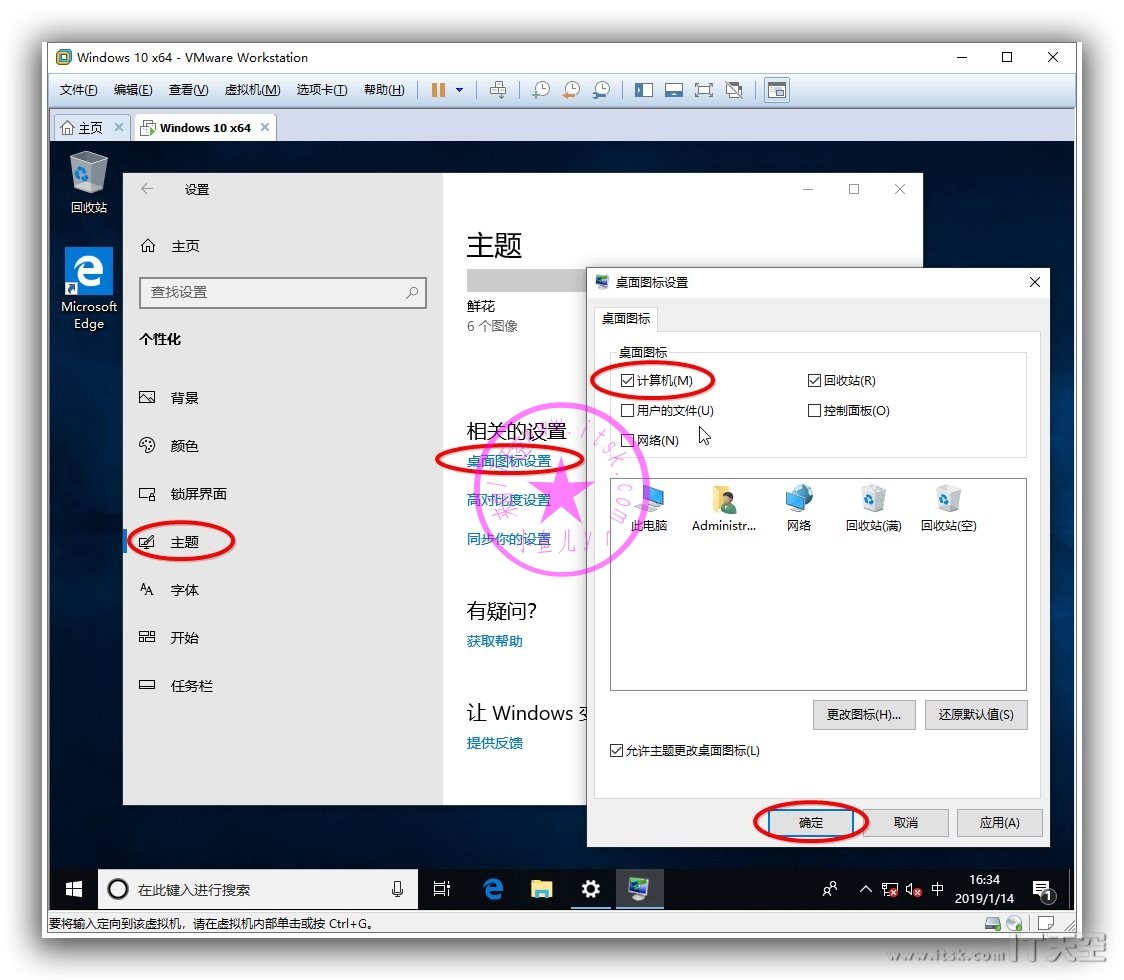Click the 还原默认值(S) button

click(x=976, y=715)
